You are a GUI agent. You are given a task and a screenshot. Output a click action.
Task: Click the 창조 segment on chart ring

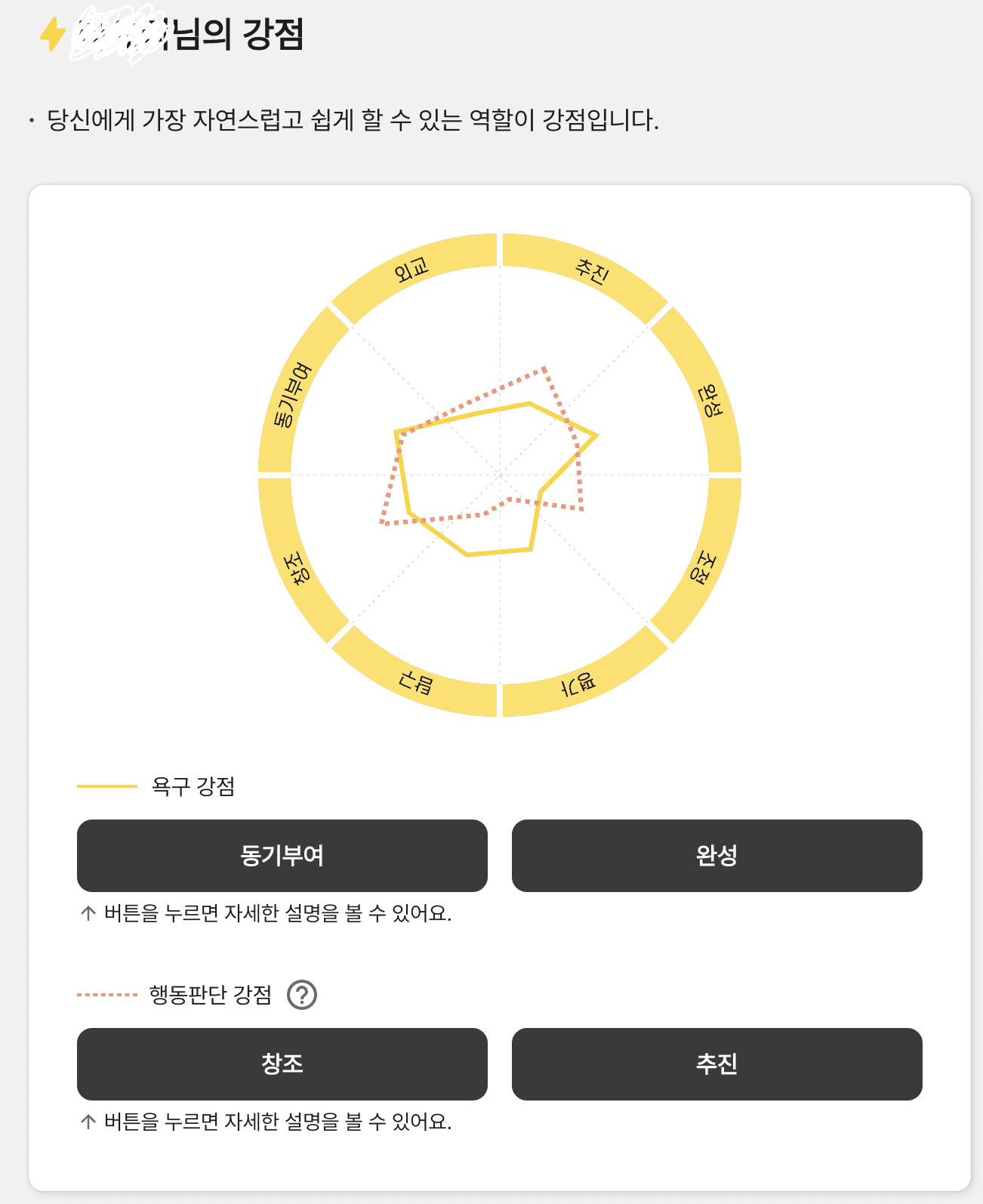[x=296, y=568]
